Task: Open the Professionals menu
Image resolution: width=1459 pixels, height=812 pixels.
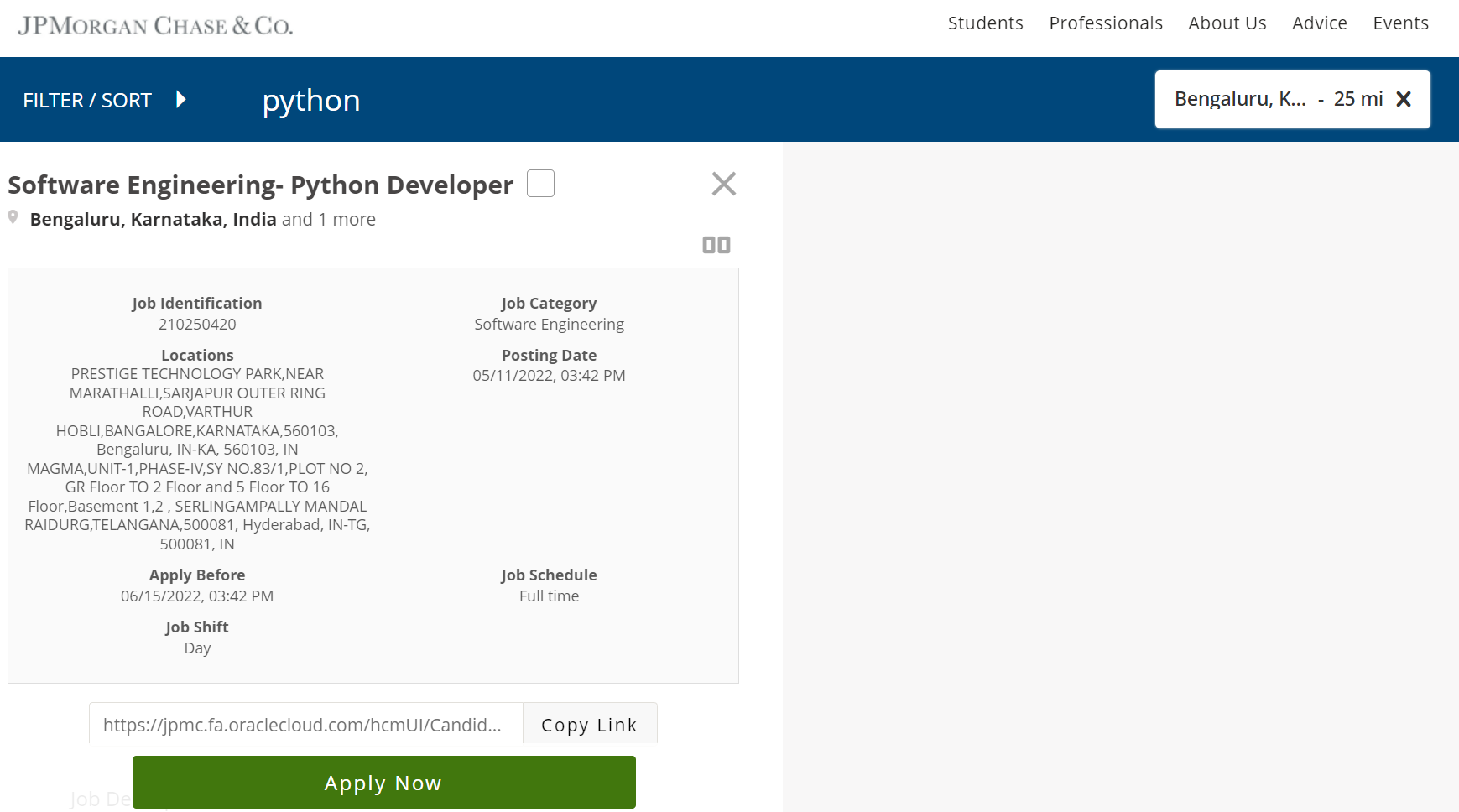Action: (x=1105, y=23)
